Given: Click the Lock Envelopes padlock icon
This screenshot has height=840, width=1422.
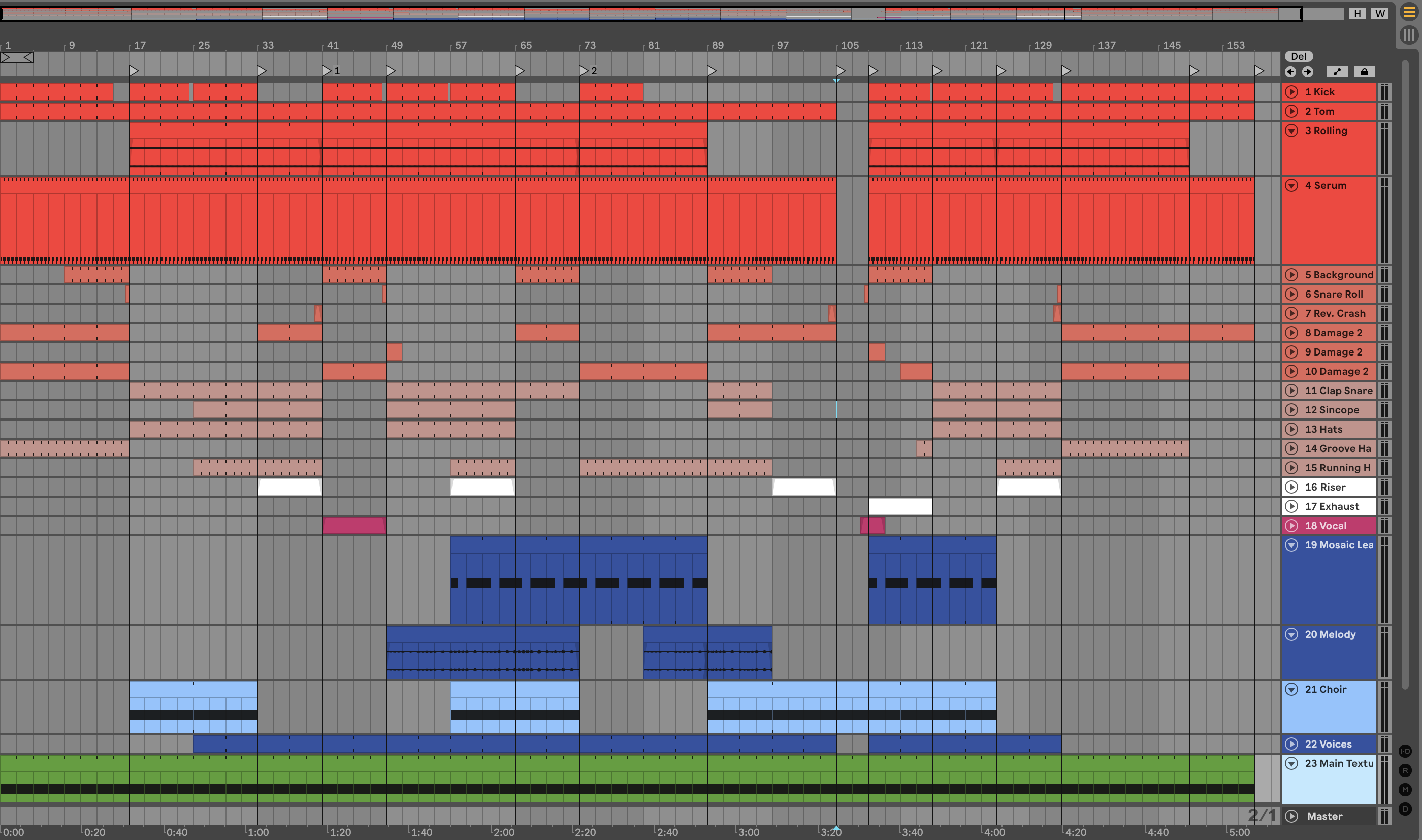Looking at the screenshot, I should (1364, 71).
